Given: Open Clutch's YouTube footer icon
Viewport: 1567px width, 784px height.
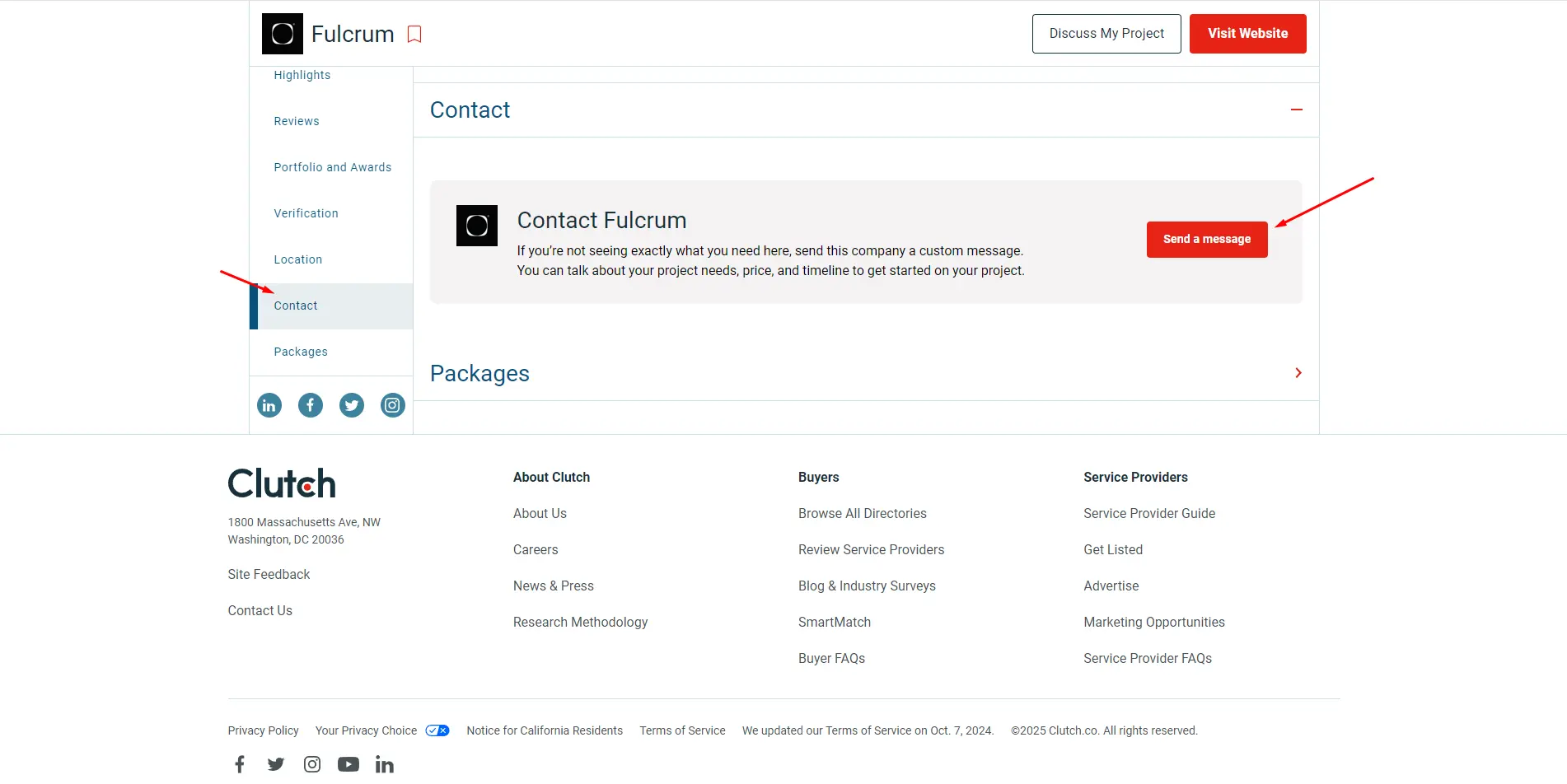Looking at the screenshot, I should [x=348, y=764].
